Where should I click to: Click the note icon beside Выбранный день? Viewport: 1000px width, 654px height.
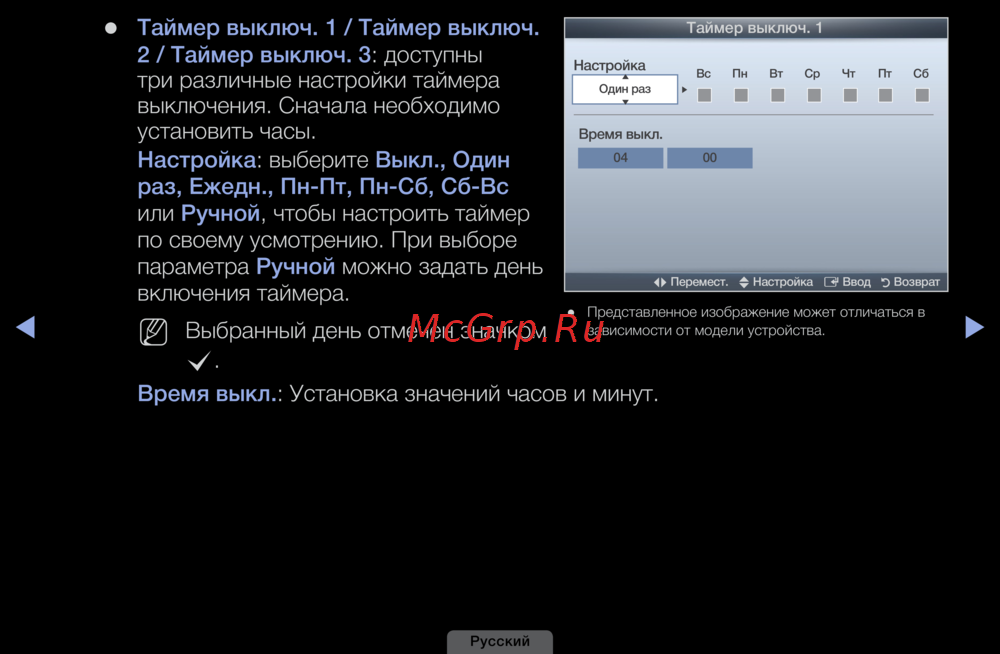(x=154, y=332)
